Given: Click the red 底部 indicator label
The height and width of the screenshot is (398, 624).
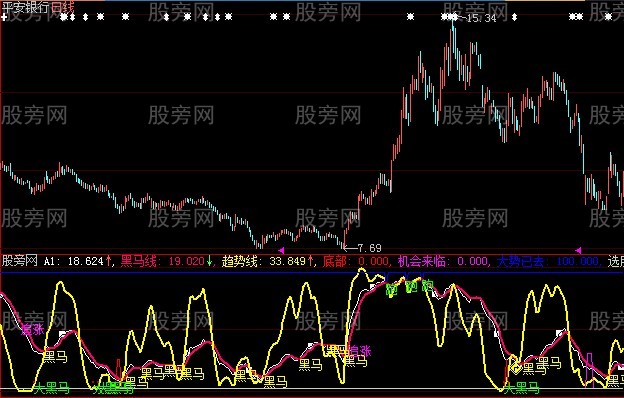Looking at the screenshot, I should tap(335, 261).
